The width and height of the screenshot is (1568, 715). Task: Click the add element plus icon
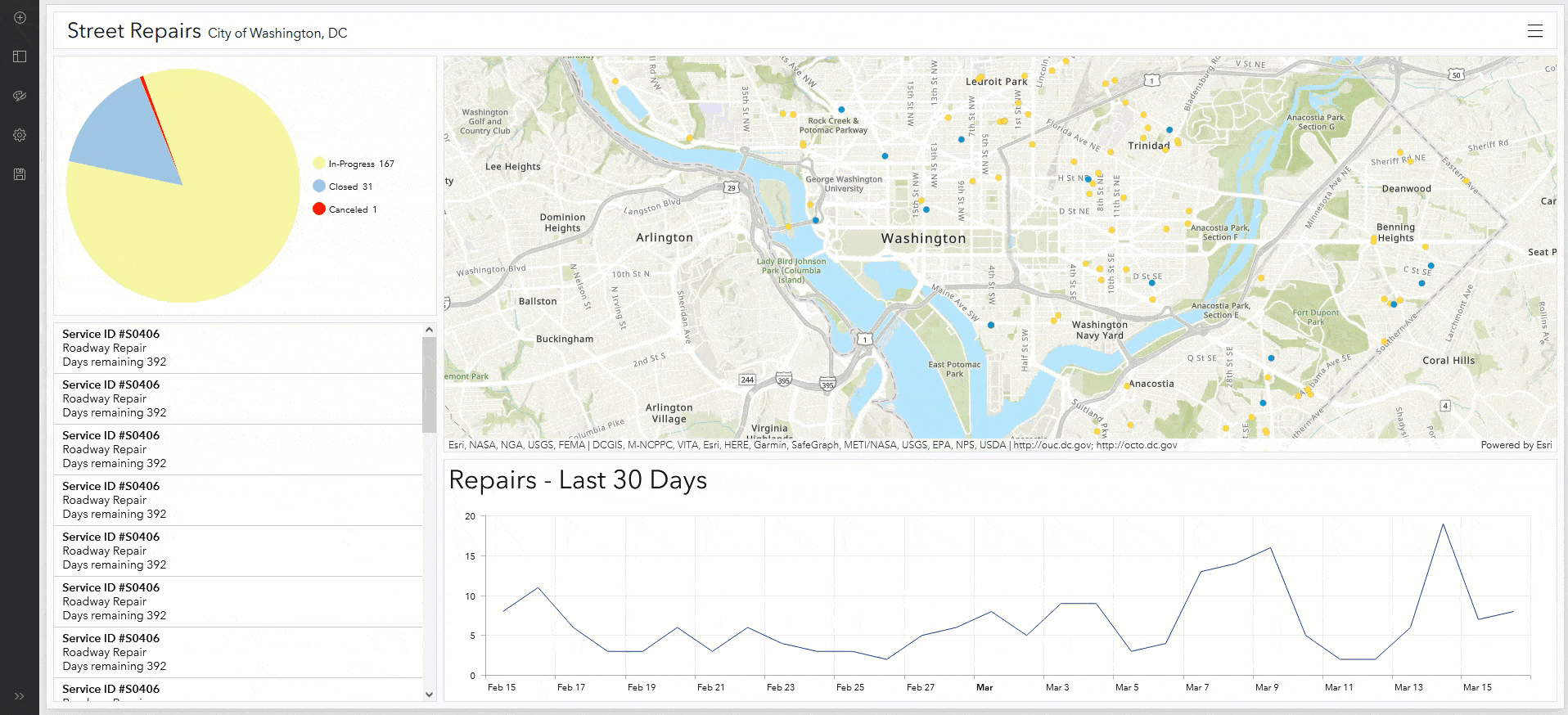[20, 17]
